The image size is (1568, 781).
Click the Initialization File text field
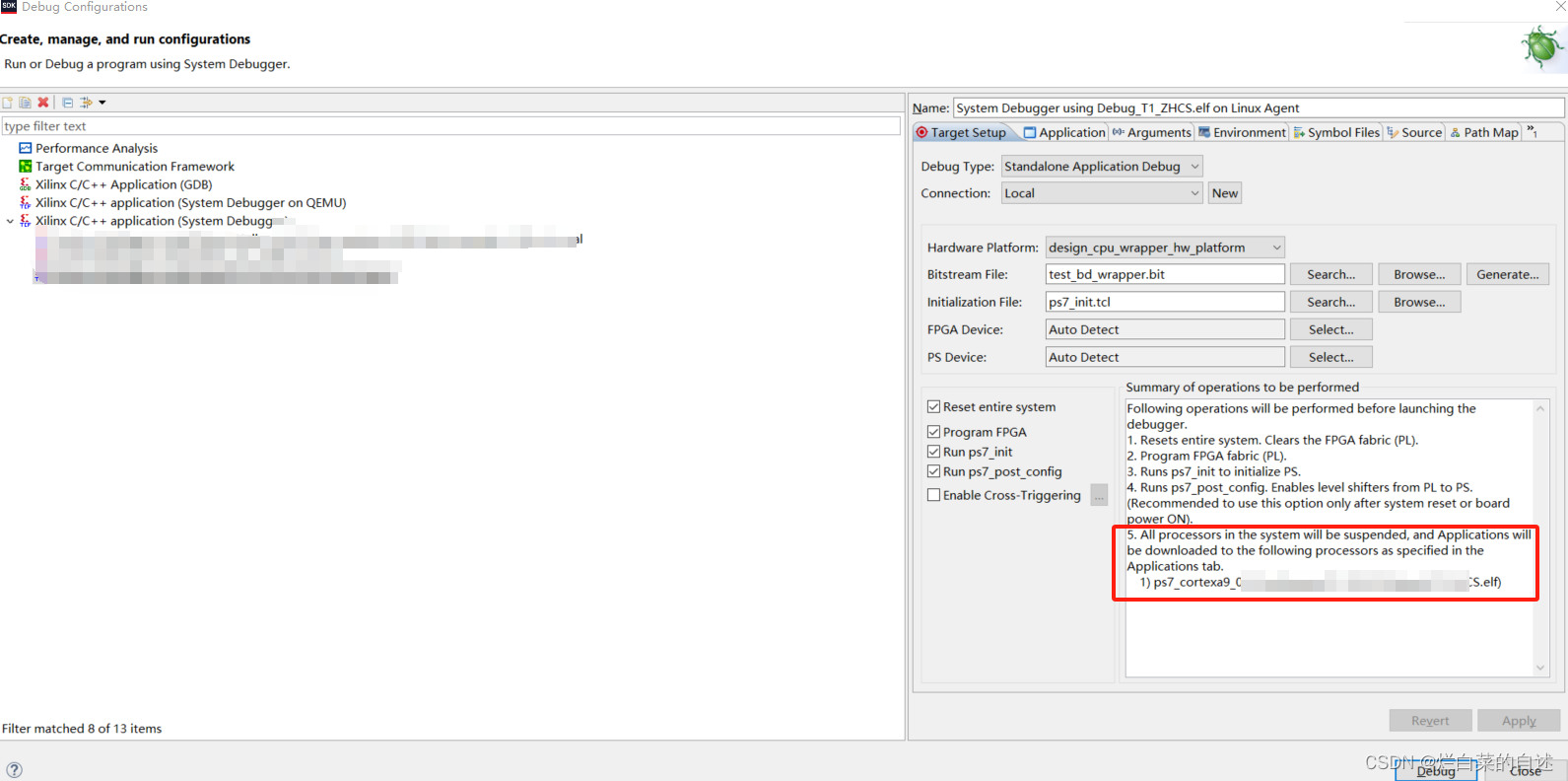(1165, 302)
